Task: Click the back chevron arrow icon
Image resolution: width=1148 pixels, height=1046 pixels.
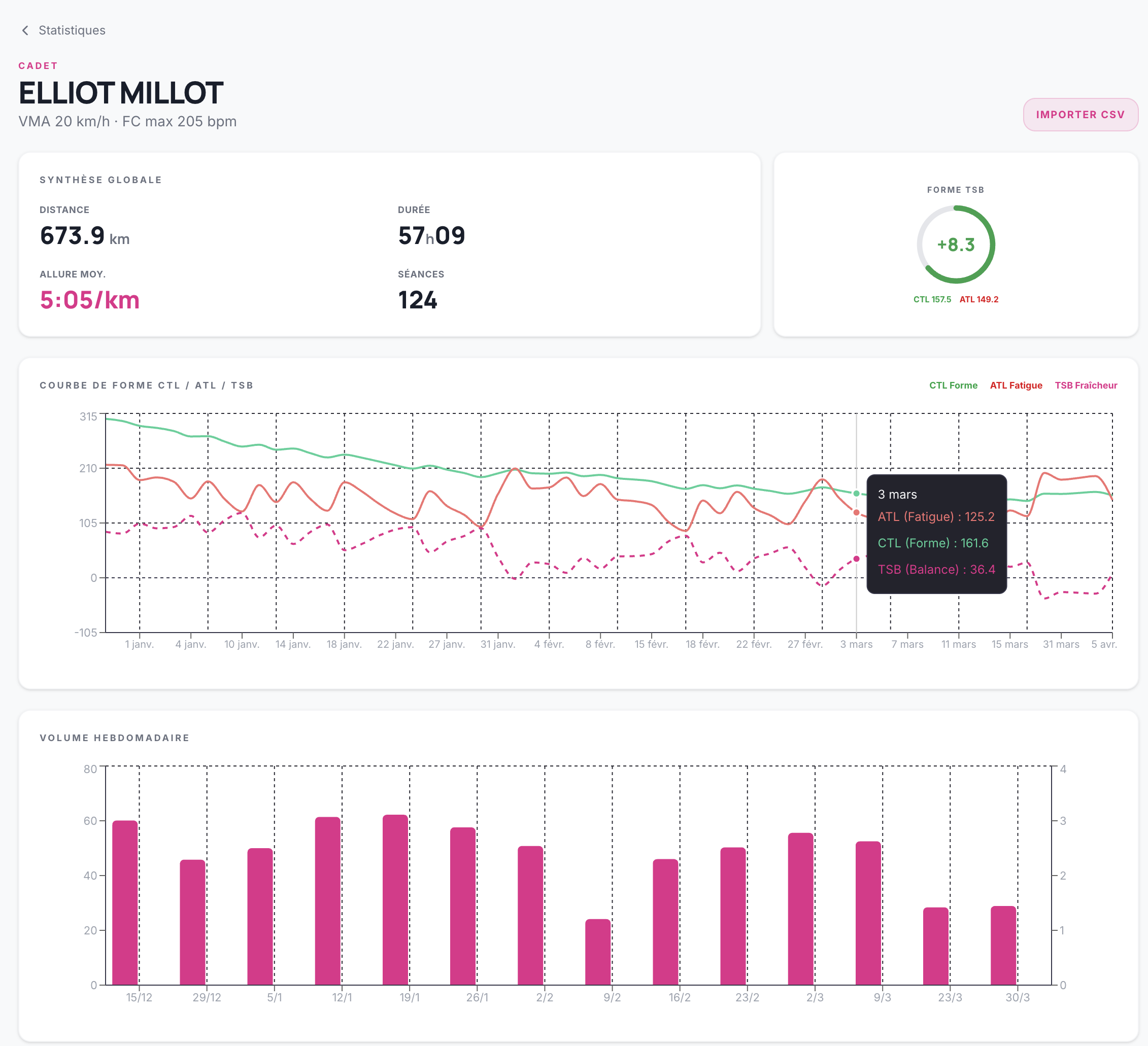Action: tap(25, 30)
